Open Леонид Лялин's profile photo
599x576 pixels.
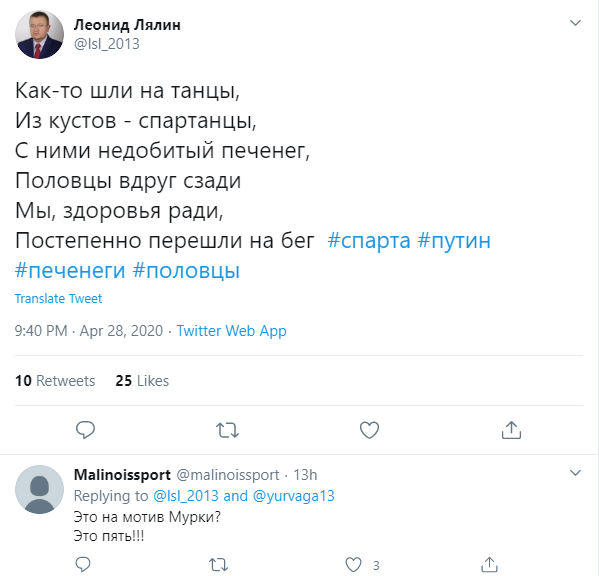pyautogui.click(x=39, y=34)
